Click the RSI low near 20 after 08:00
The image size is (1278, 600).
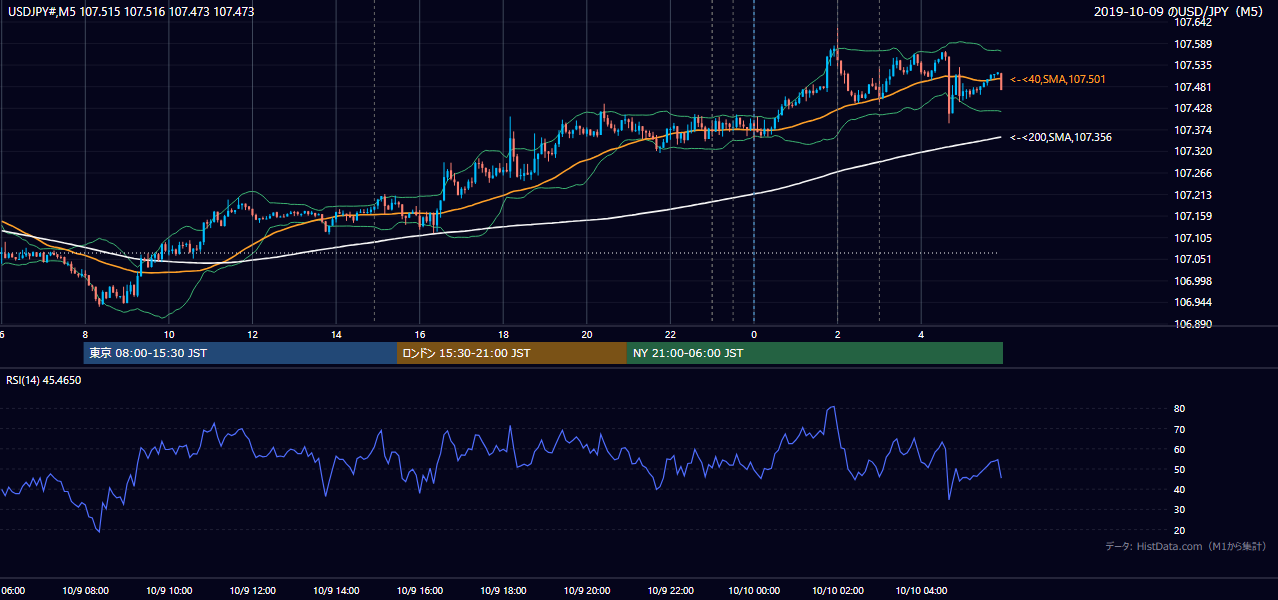(99, 531)
